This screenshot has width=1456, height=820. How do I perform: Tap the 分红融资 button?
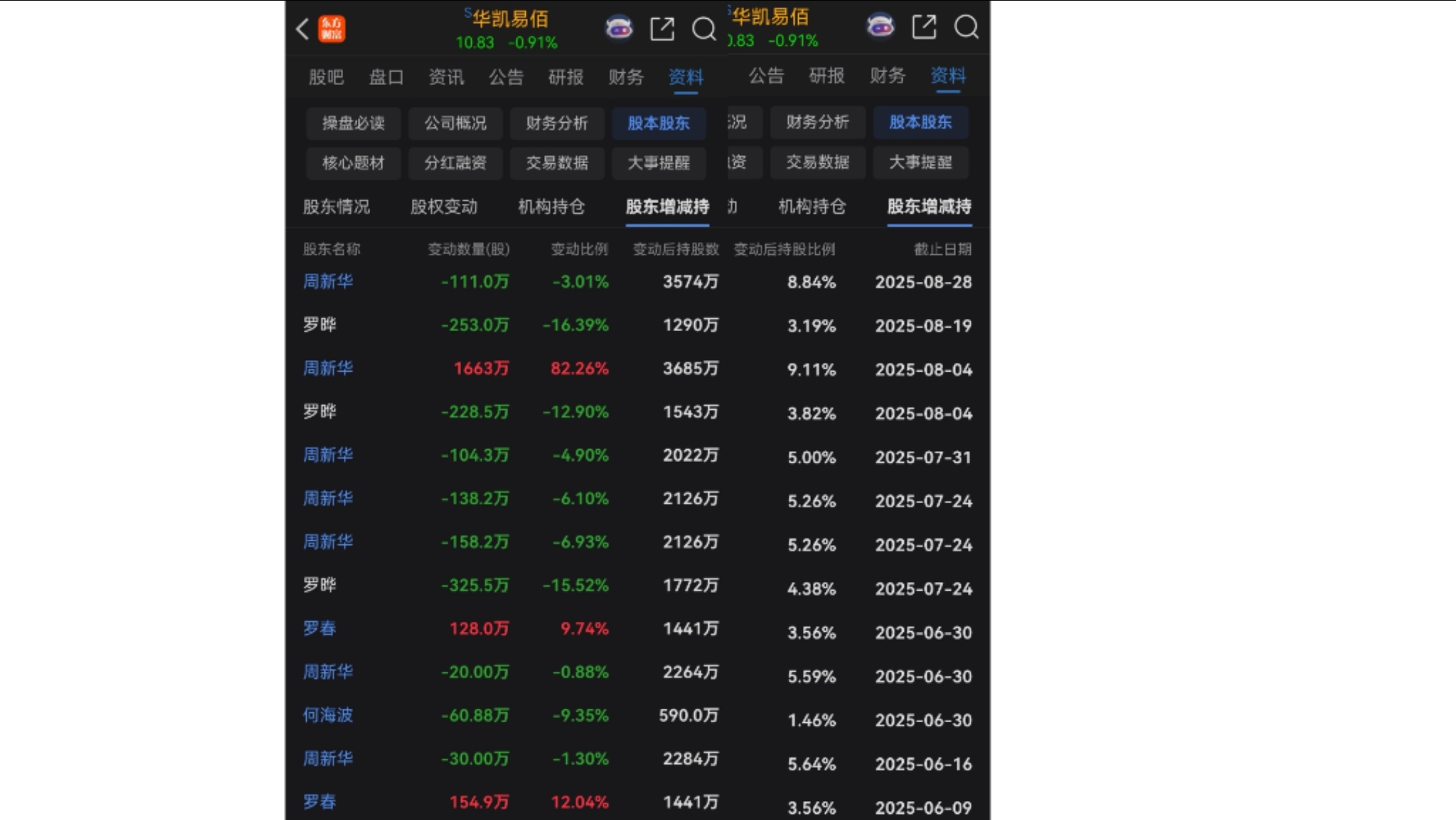(455, 163)
